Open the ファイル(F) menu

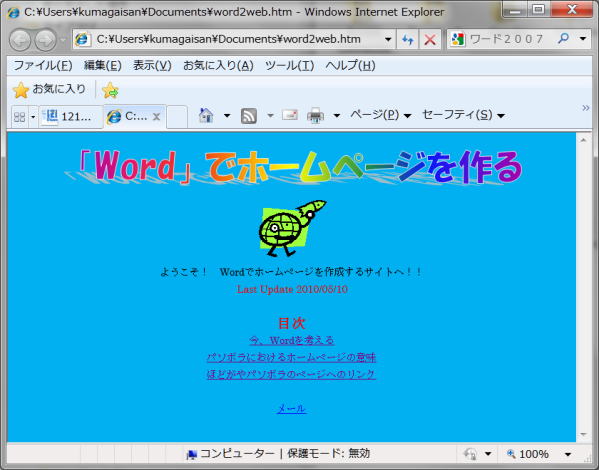pyautogui.click(x=43, y=66)
